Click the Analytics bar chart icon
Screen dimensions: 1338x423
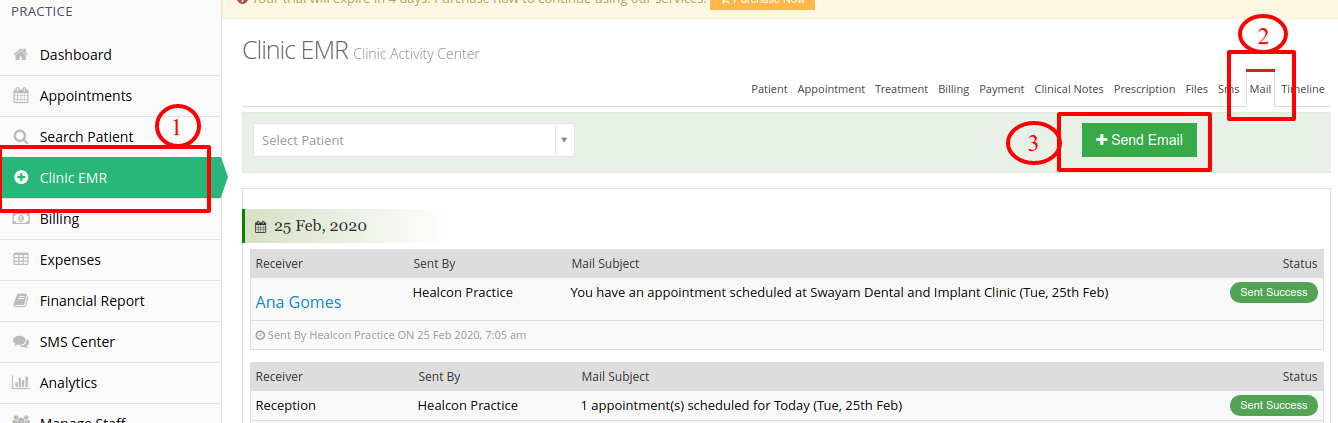(x=20, y=383)
